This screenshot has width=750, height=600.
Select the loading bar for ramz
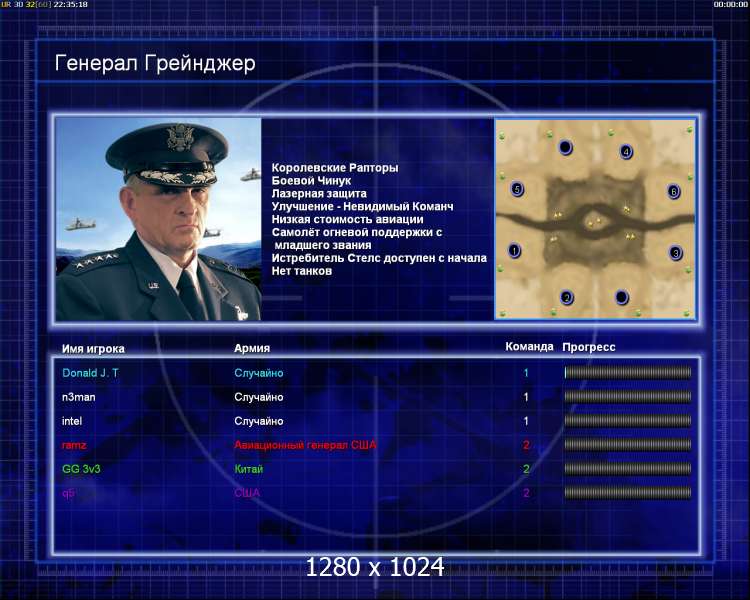[x=628, y=444]
